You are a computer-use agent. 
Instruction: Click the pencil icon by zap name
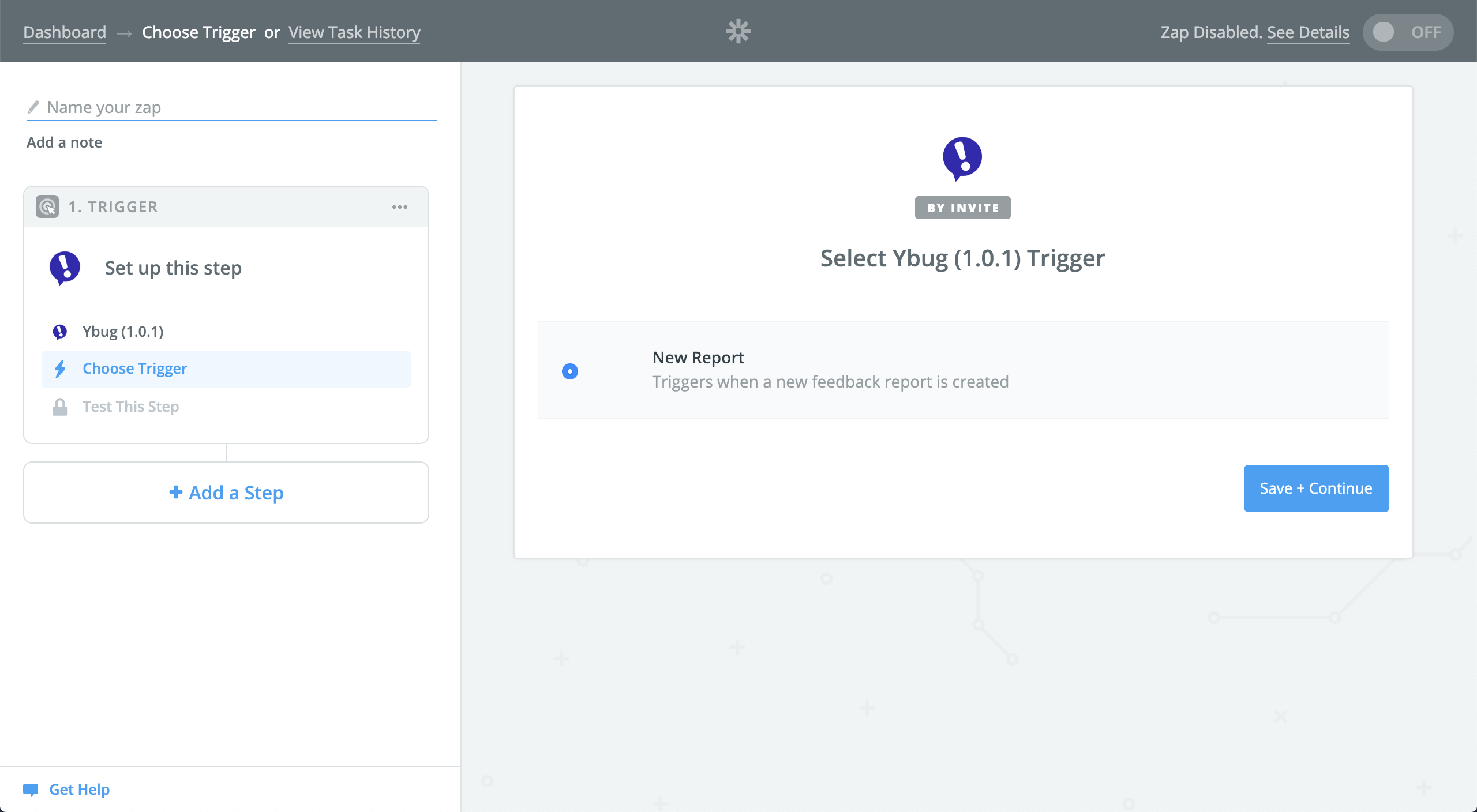pos(33,107)
